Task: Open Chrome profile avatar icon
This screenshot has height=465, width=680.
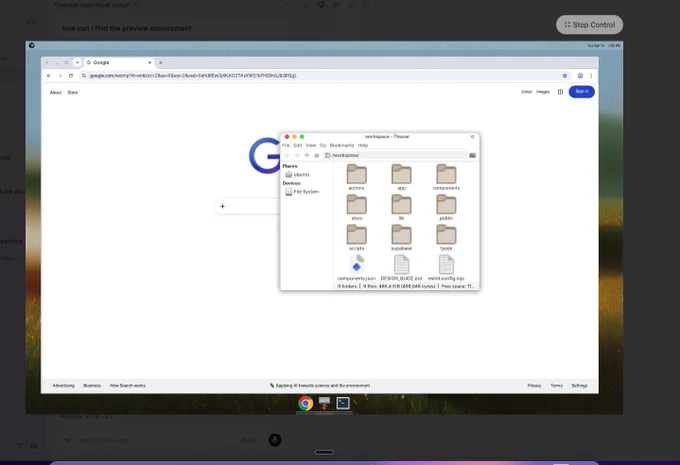Action: click(x=580, y=75)
